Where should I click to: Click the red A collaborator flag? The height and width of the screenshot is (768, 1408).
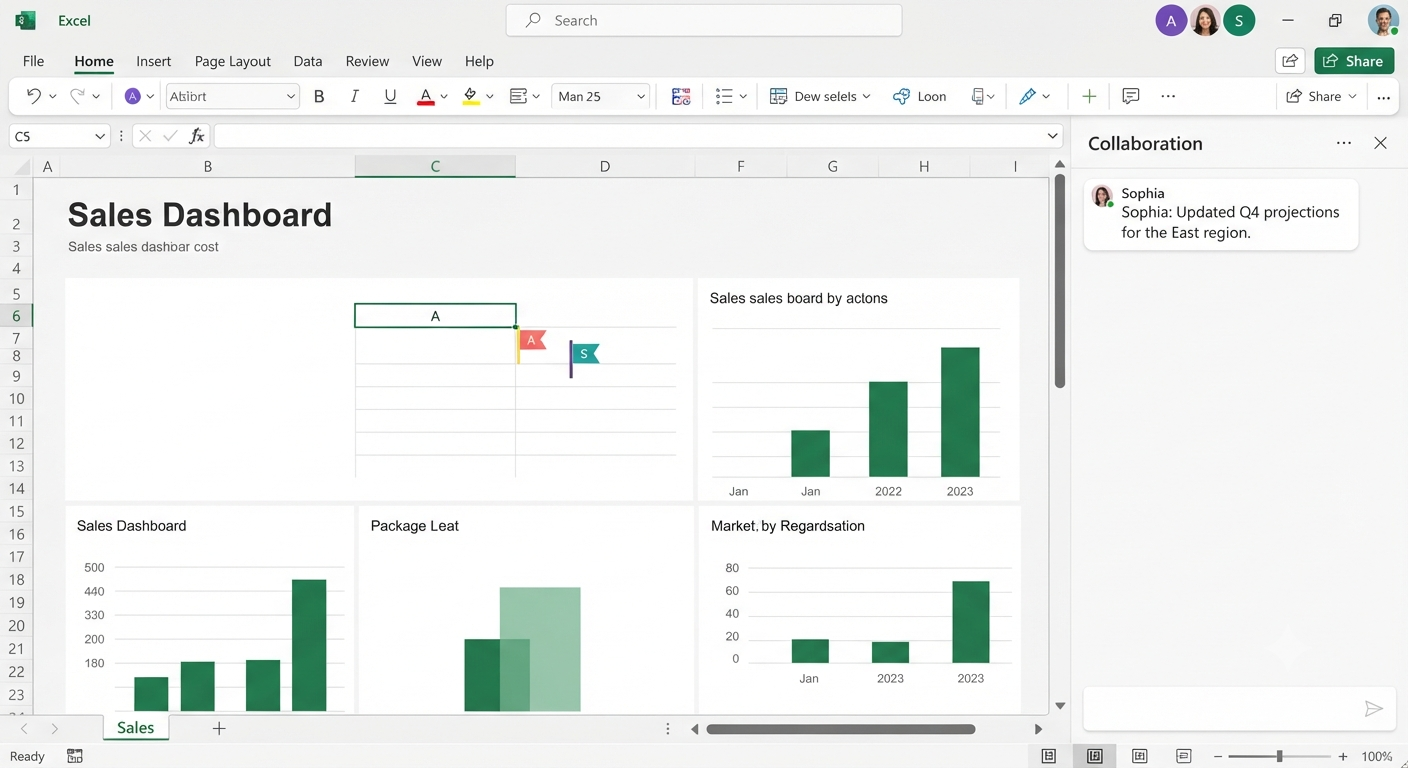point(531,340)
